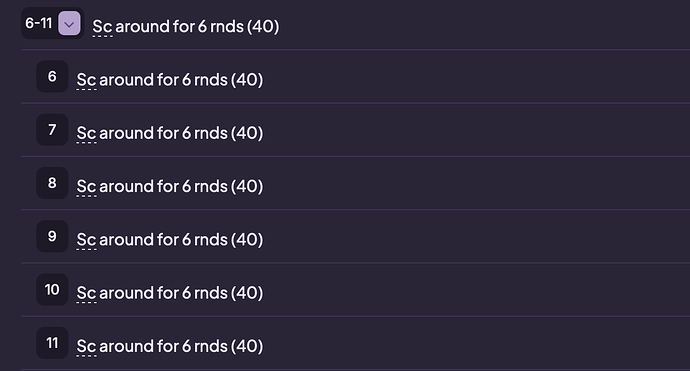Click the Sc abbreviation in round 9
The width and height of the screenshot is (690, 371).
[x=86, y=240]
